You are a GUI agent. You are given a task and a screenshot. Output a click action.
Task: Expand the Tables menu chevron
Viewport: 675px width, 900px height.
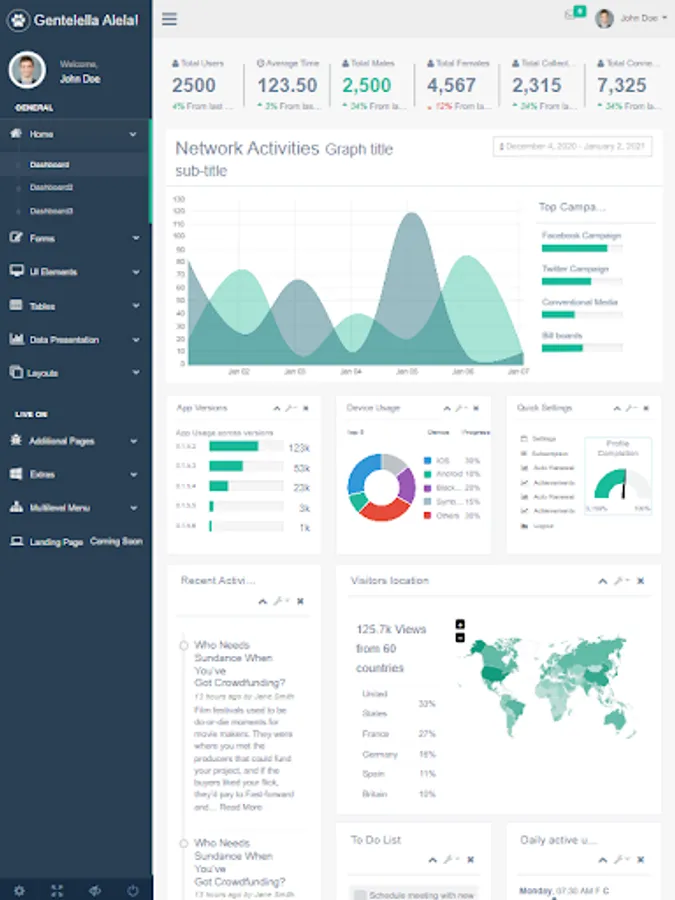(x=135, y=306)
